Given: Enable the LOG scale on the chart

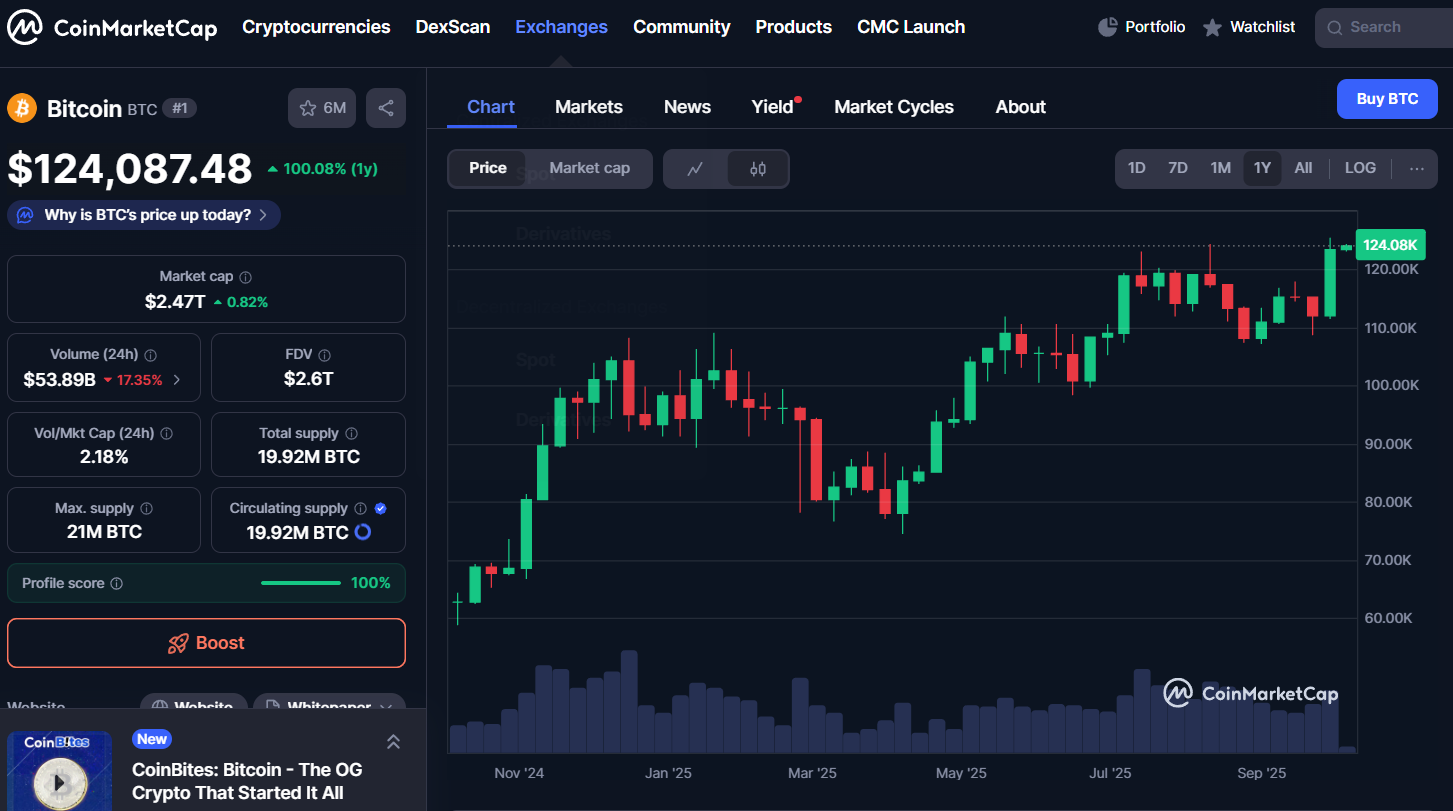Looking at the screenshot, I should [x=1360, y=168].
